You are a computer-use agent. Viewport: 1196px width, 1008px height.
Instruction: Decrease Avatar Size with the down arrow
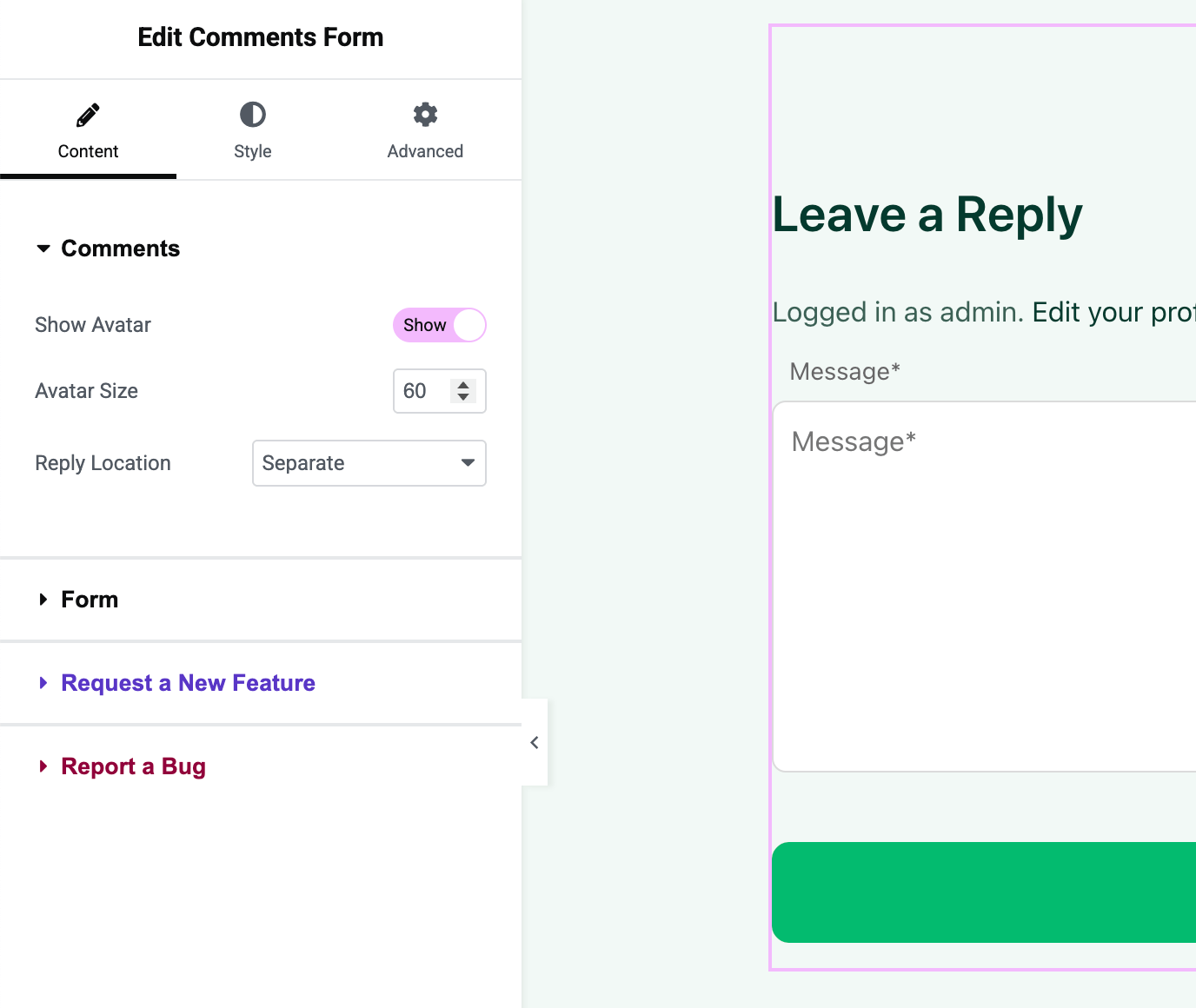tap(463, 397)
